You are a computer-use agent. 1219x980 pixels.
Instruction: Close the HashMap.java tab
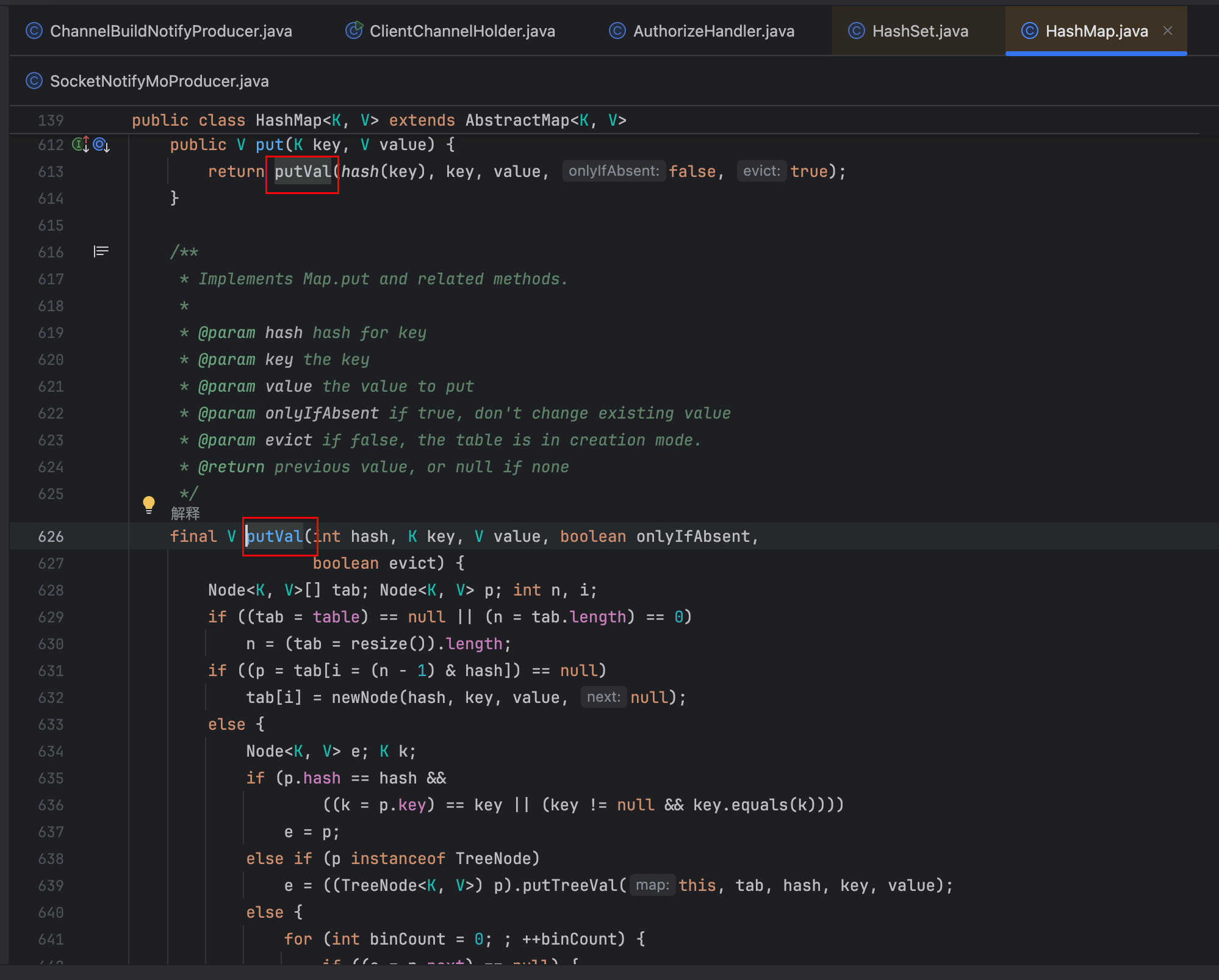(x=1168, y=31)
